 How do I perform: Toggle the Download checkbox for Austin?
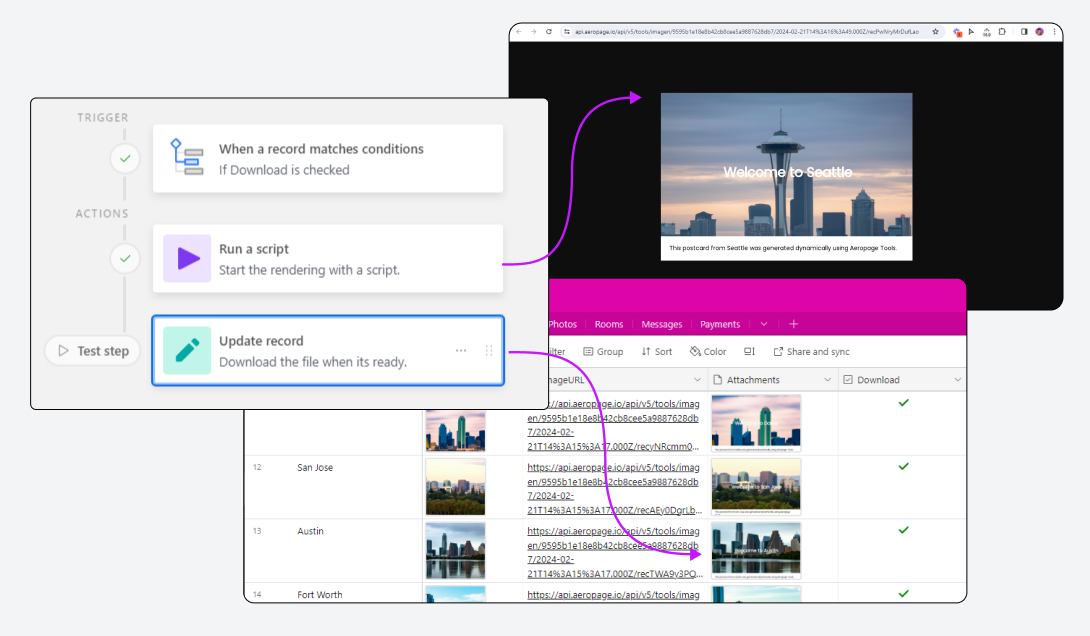[x=904, y=530]
